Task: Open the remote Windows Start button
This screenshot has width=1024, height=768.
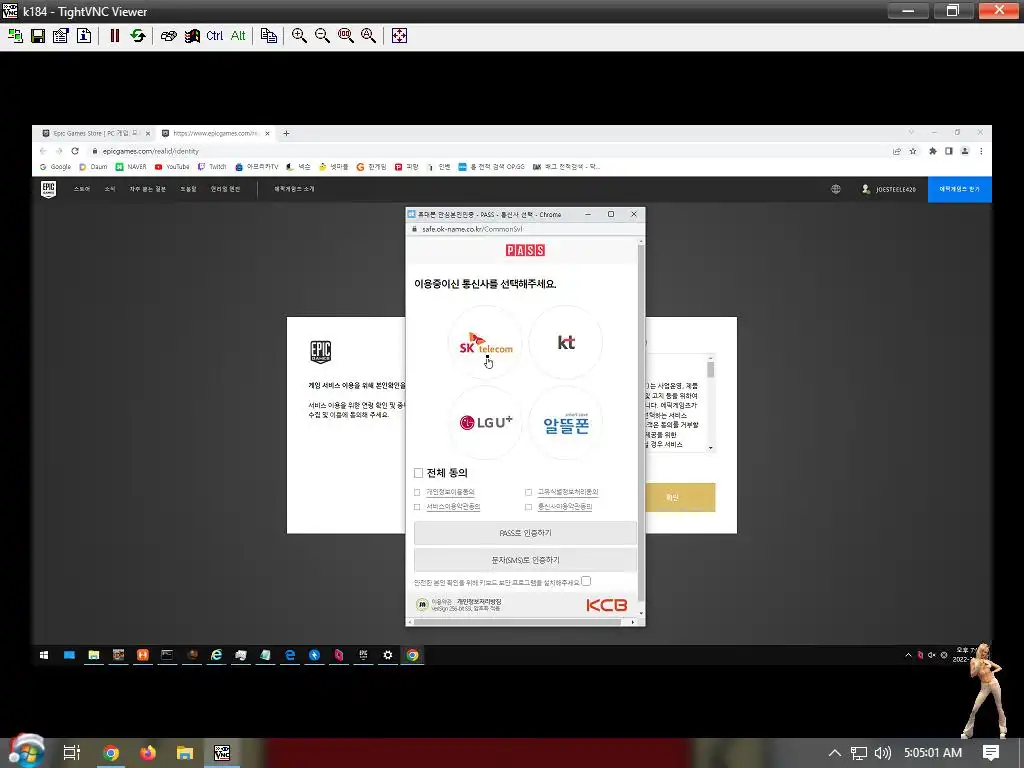Action: (x=44, y=655)
